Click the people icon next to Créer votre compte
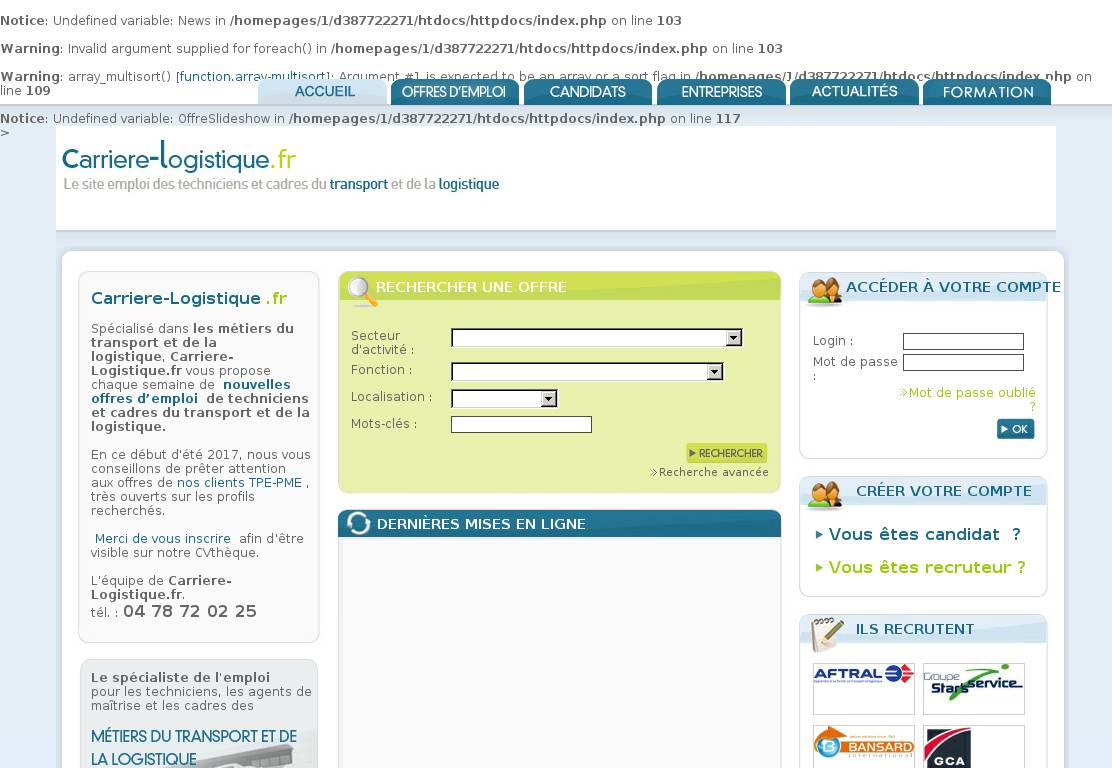 [825, 494]
